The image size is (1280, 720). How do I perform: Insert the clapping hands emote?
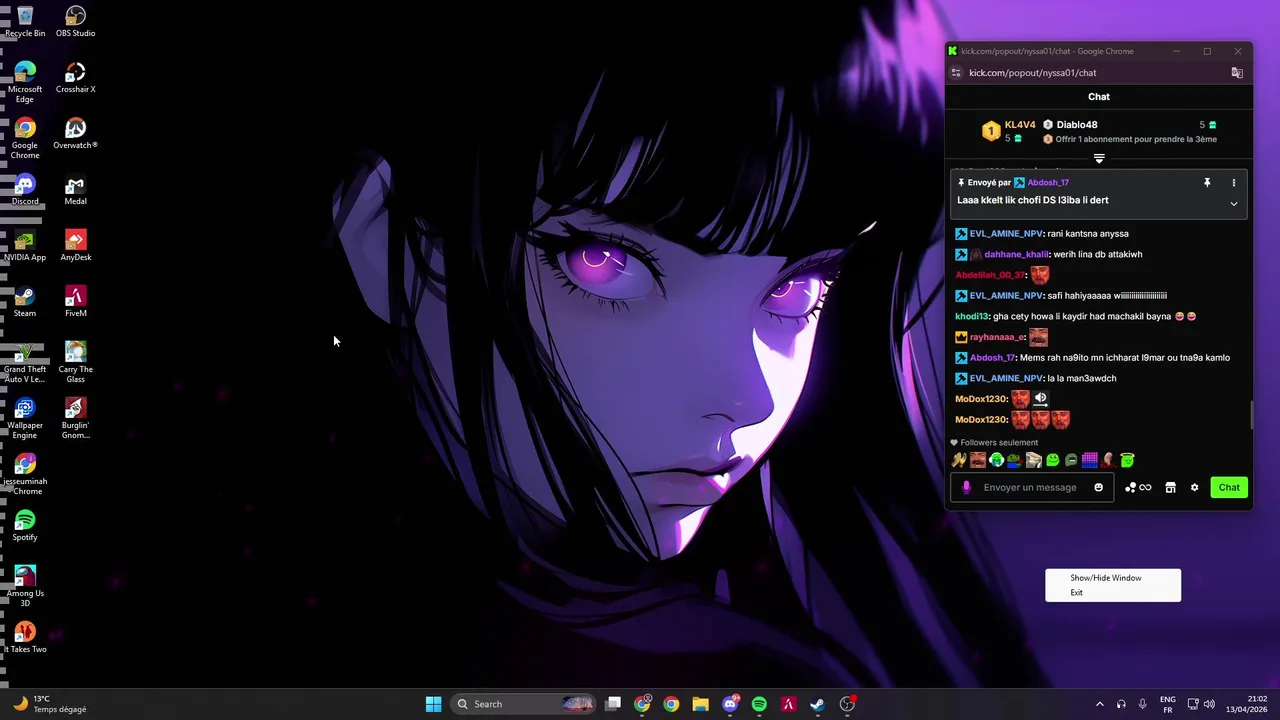click(959, 460)
